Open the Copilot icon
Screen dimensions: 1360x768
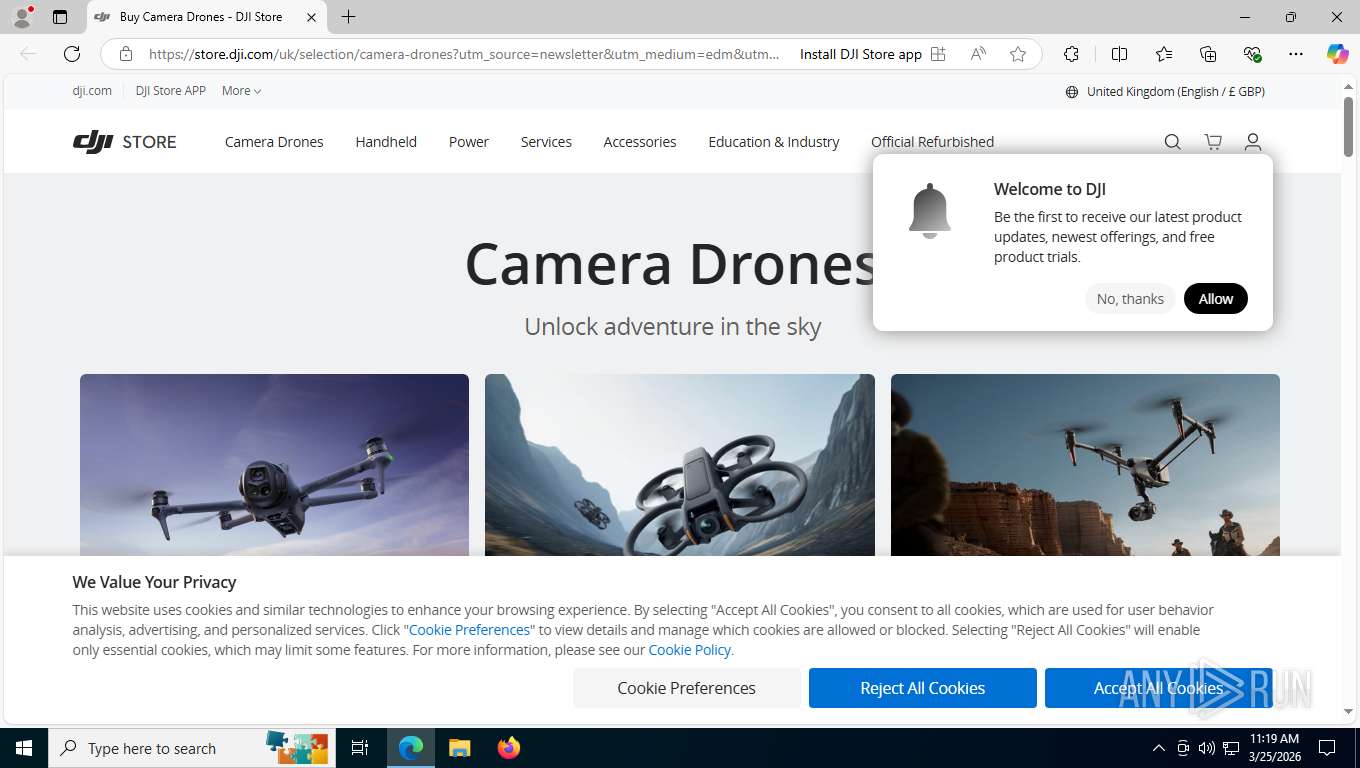(1337, 54)
